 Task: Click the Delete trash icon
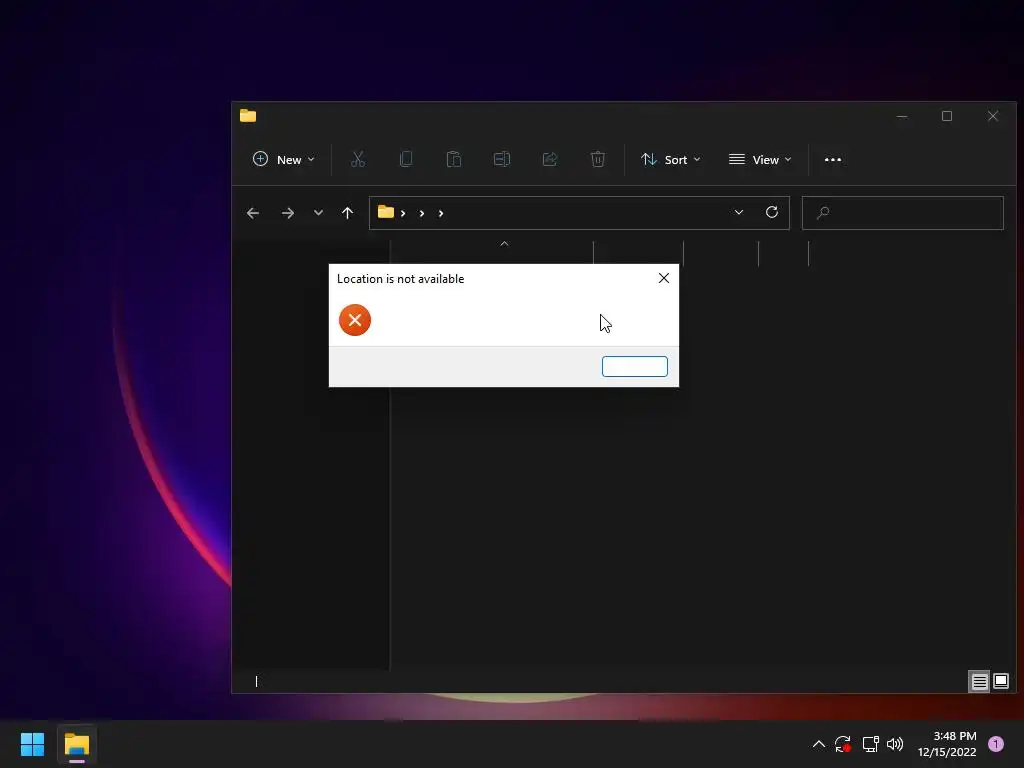pos(598,159)
